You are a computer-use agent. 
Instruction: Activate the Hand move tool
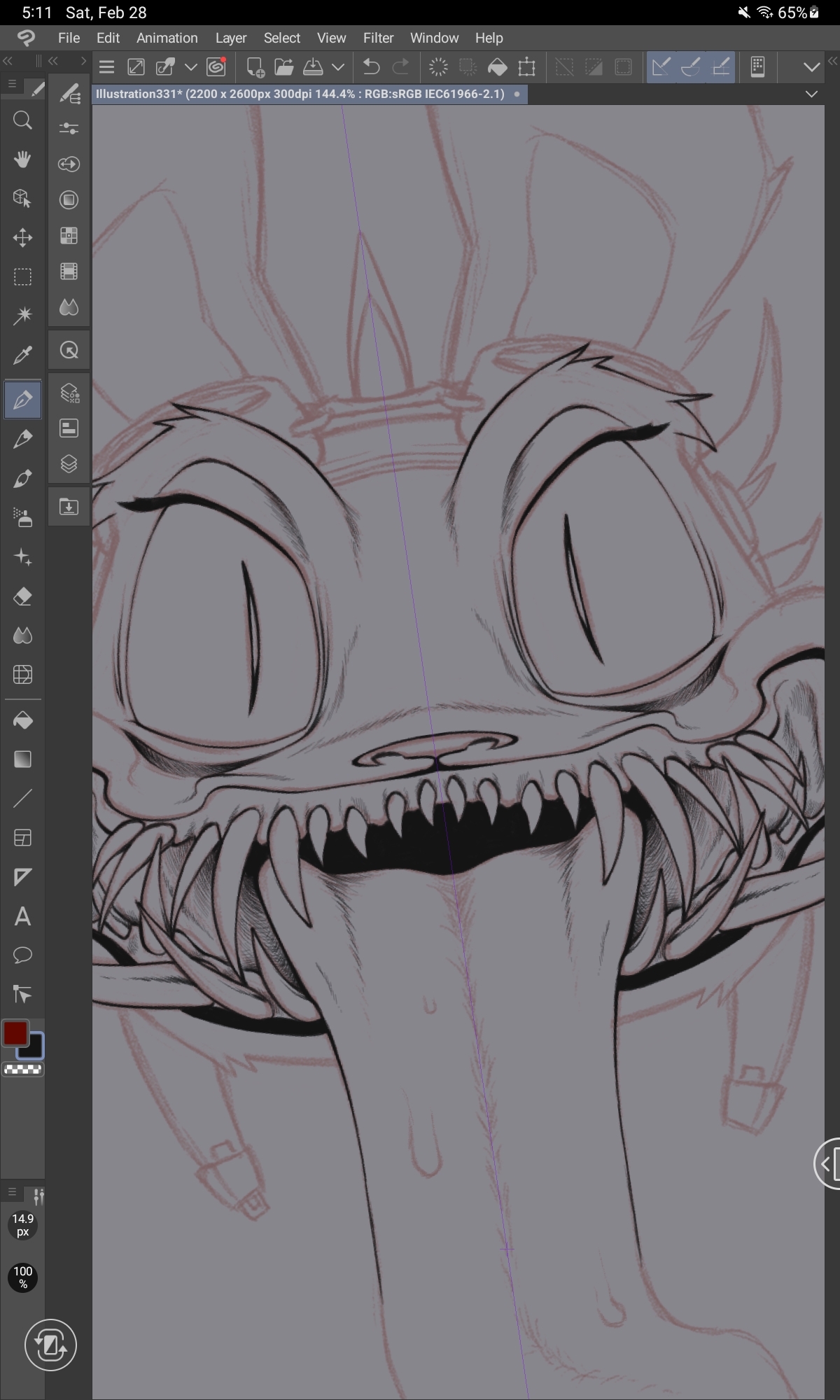(x=22, y=160)
